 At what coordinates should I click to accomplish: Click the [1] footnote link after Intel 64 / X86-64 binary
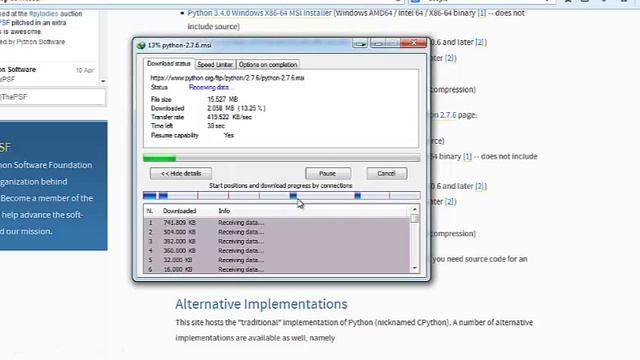point(482,13)
